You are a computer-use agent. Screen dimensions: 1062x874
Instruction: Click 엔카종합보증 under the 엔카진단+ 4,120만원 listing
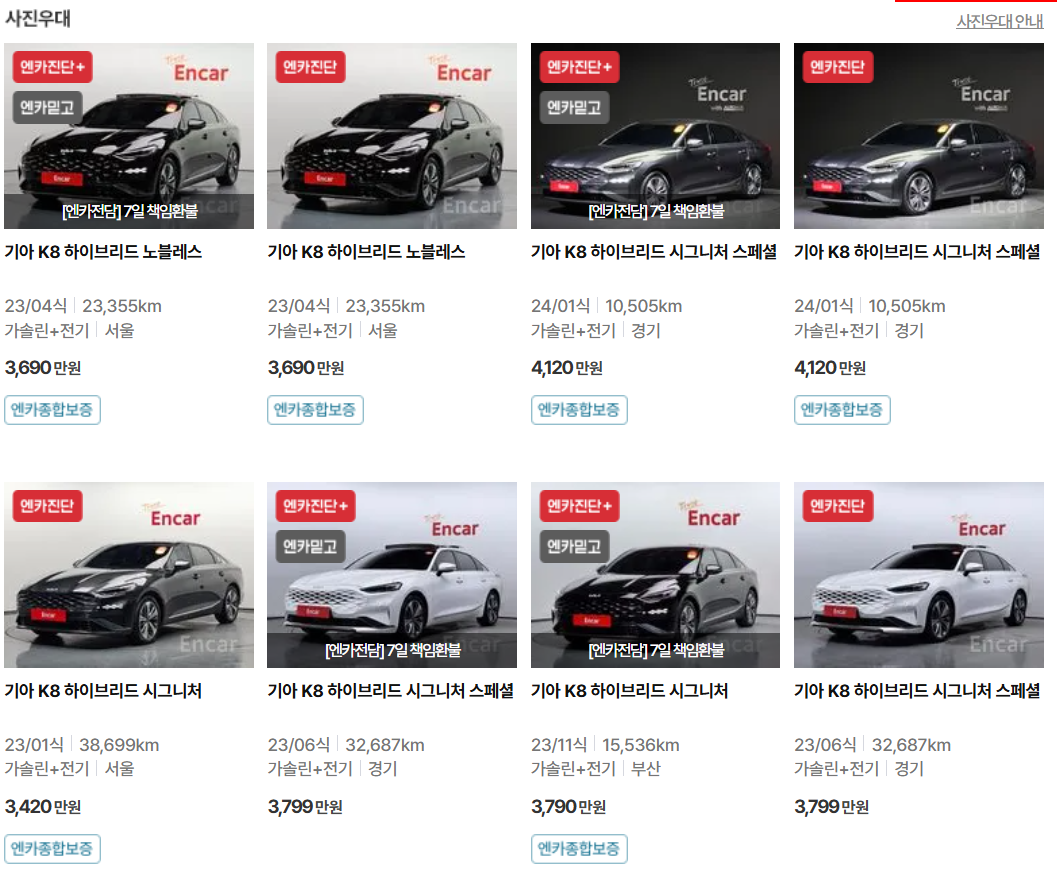click(x=579, y=410)
